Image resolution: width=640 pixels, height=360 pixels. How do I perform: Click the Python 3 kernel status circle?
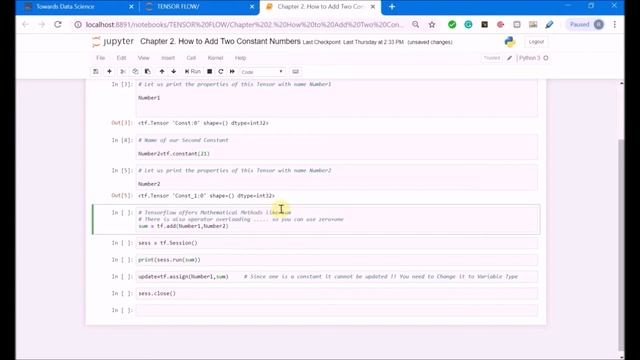click(546, 58)
